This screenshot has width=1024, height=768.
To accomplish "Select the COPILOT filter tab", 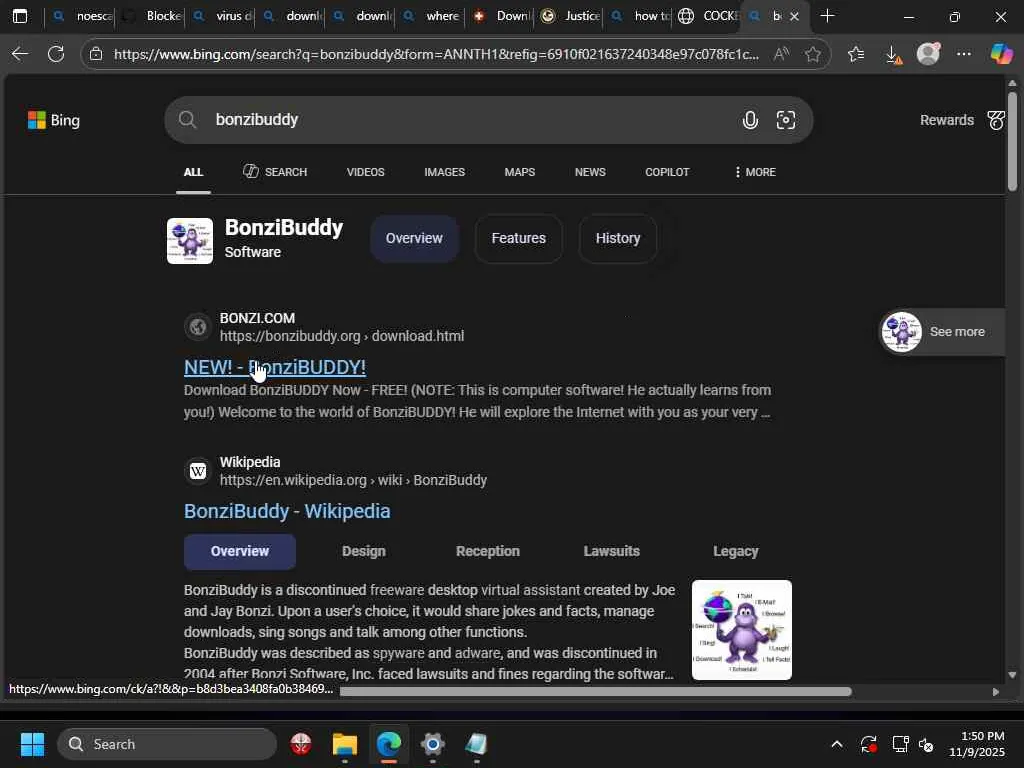I will (667, 172).
